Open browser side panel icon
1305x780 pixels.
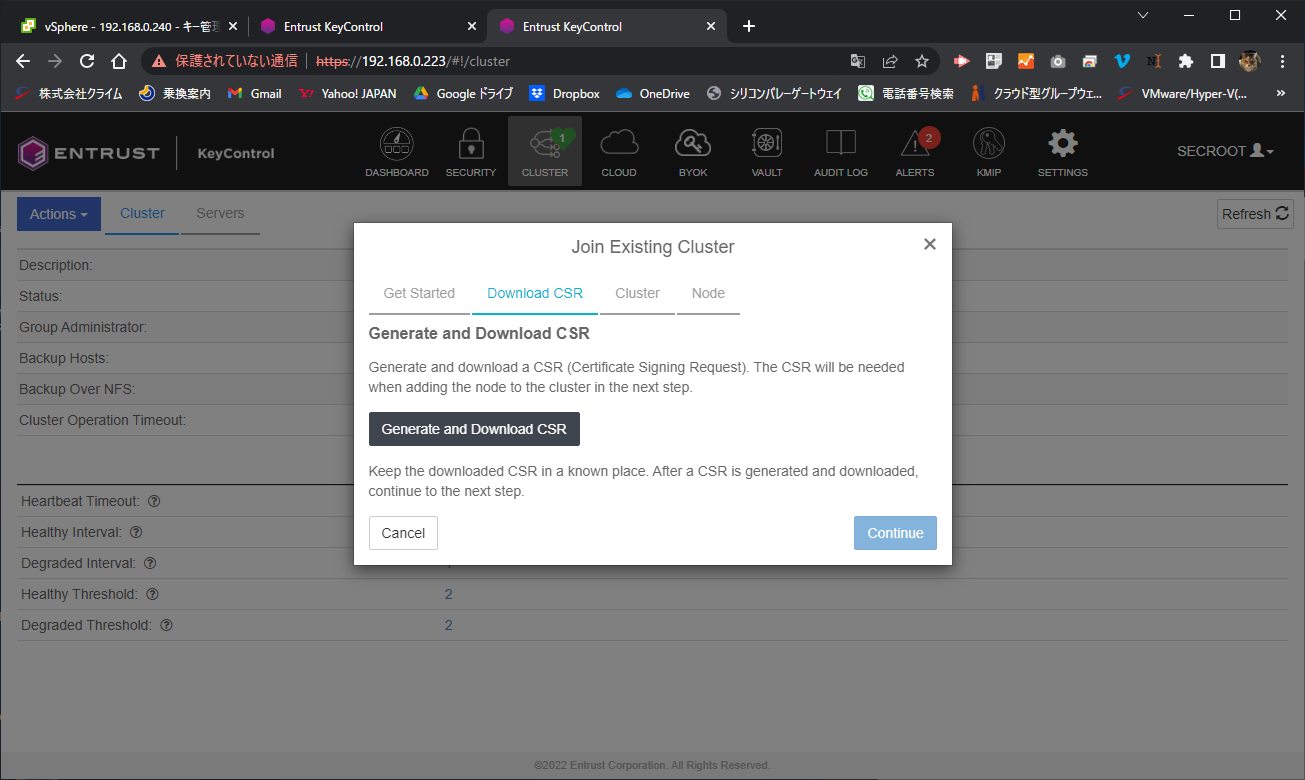coord(1218,61)
